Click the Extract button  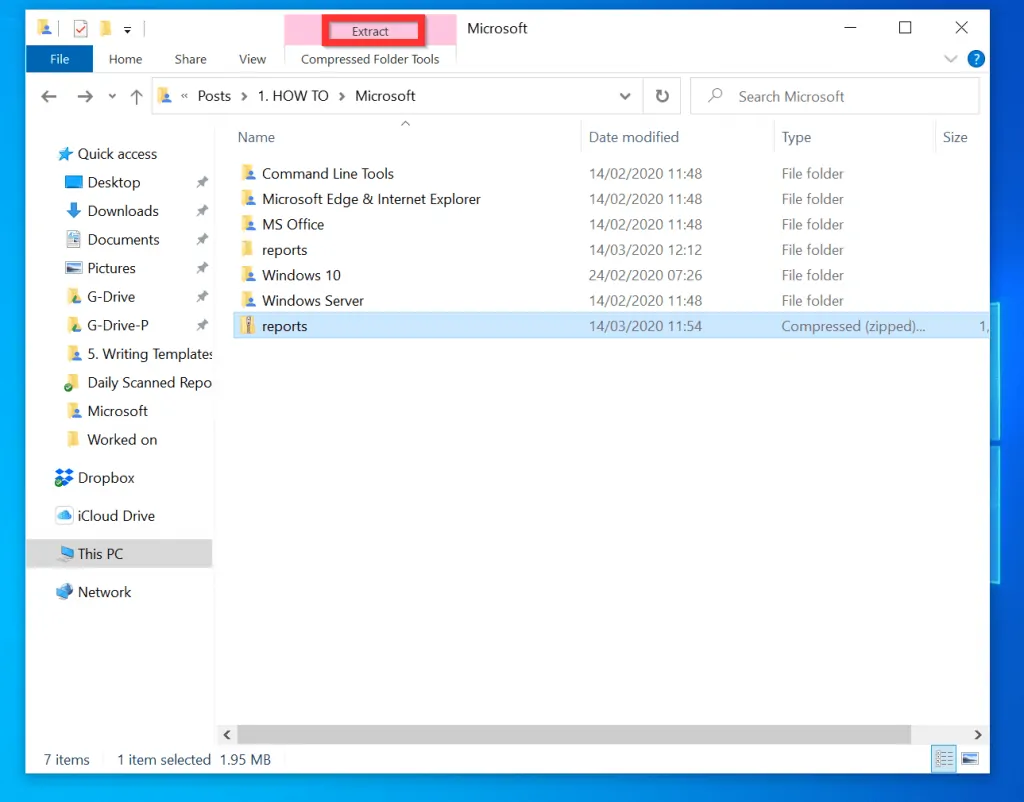371,31
